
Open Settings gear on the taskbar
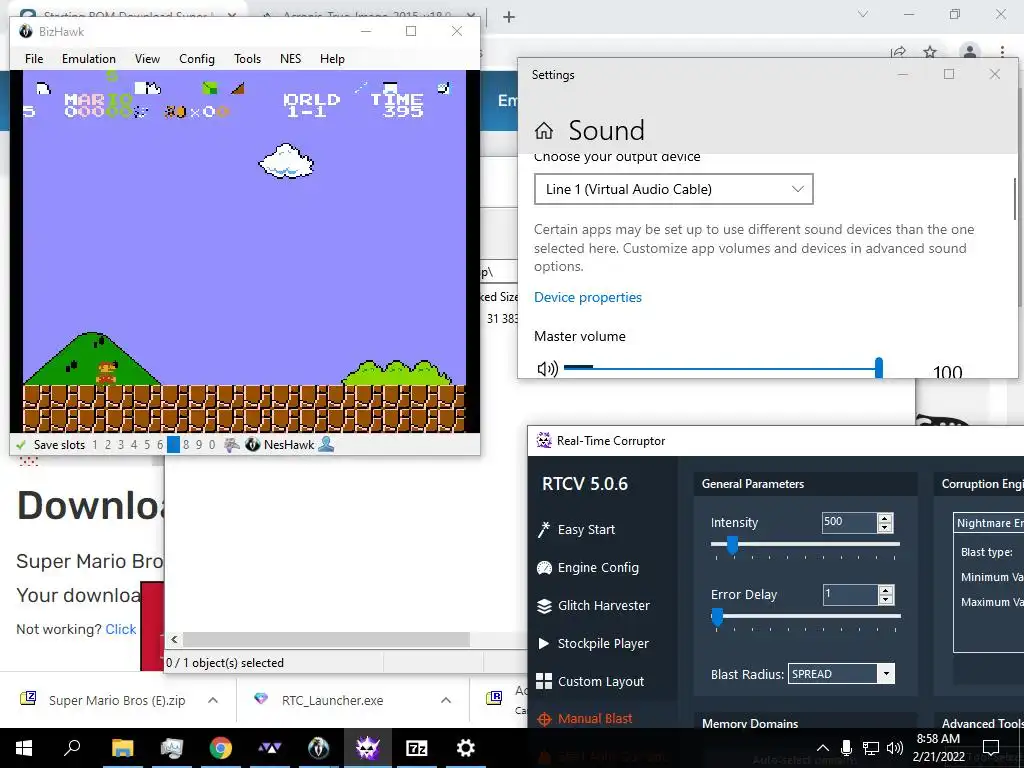click(x=466, y=748)
